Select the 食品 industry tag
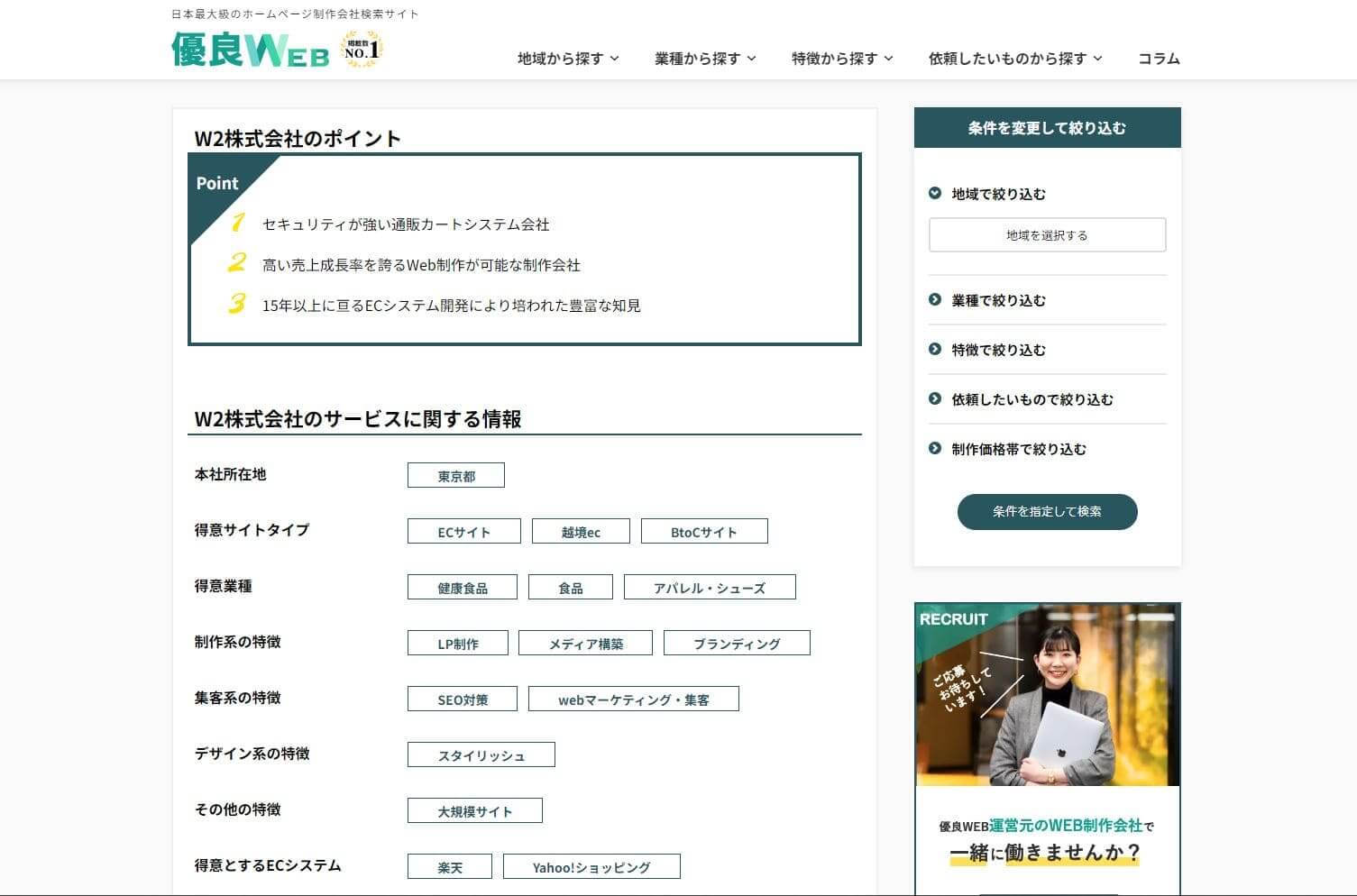This screenshot has height=896, width=1357. coord(571,587)
